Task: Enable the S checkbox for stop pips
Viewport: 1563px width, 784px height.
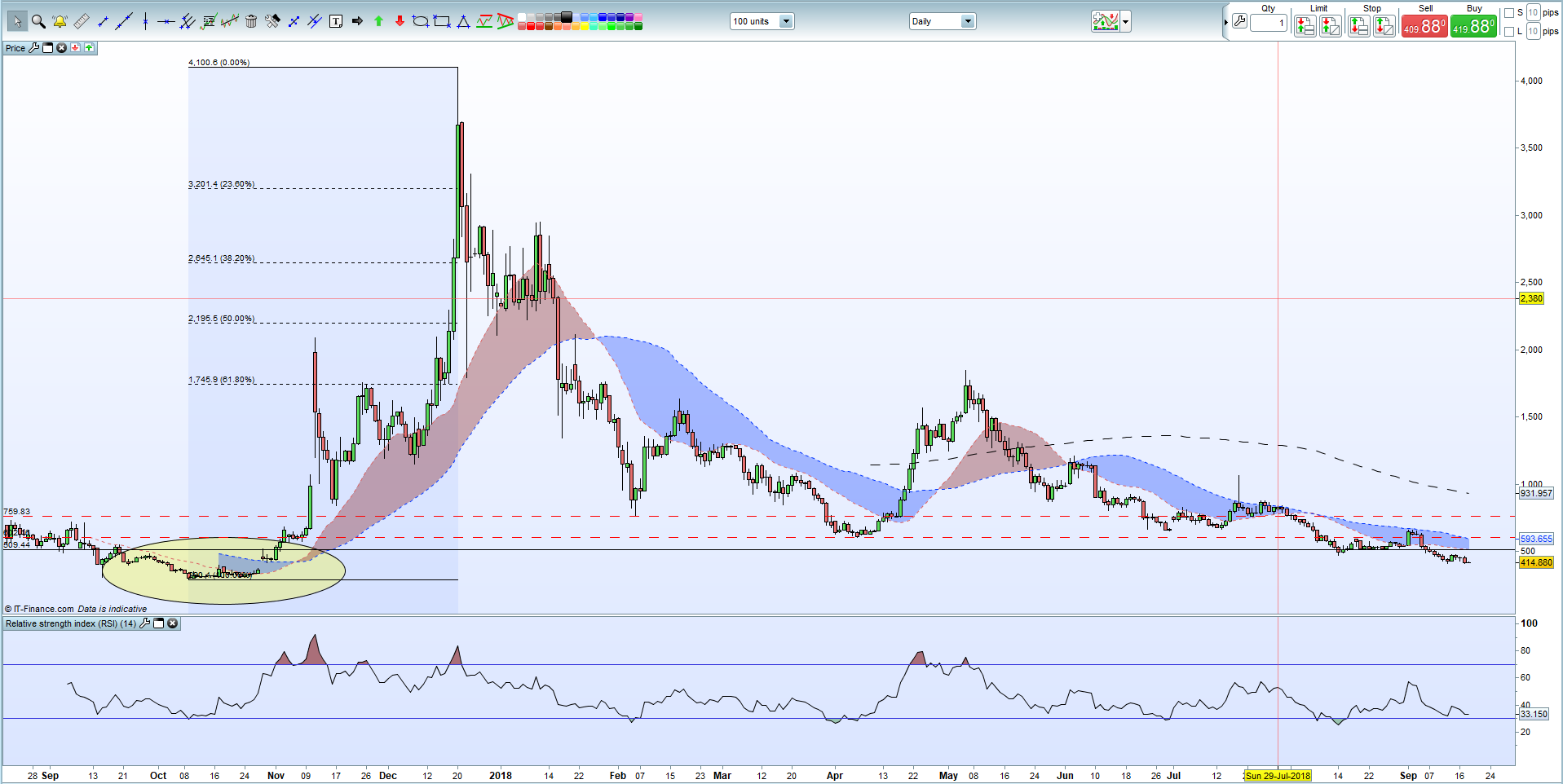Action: [1509, 13]
